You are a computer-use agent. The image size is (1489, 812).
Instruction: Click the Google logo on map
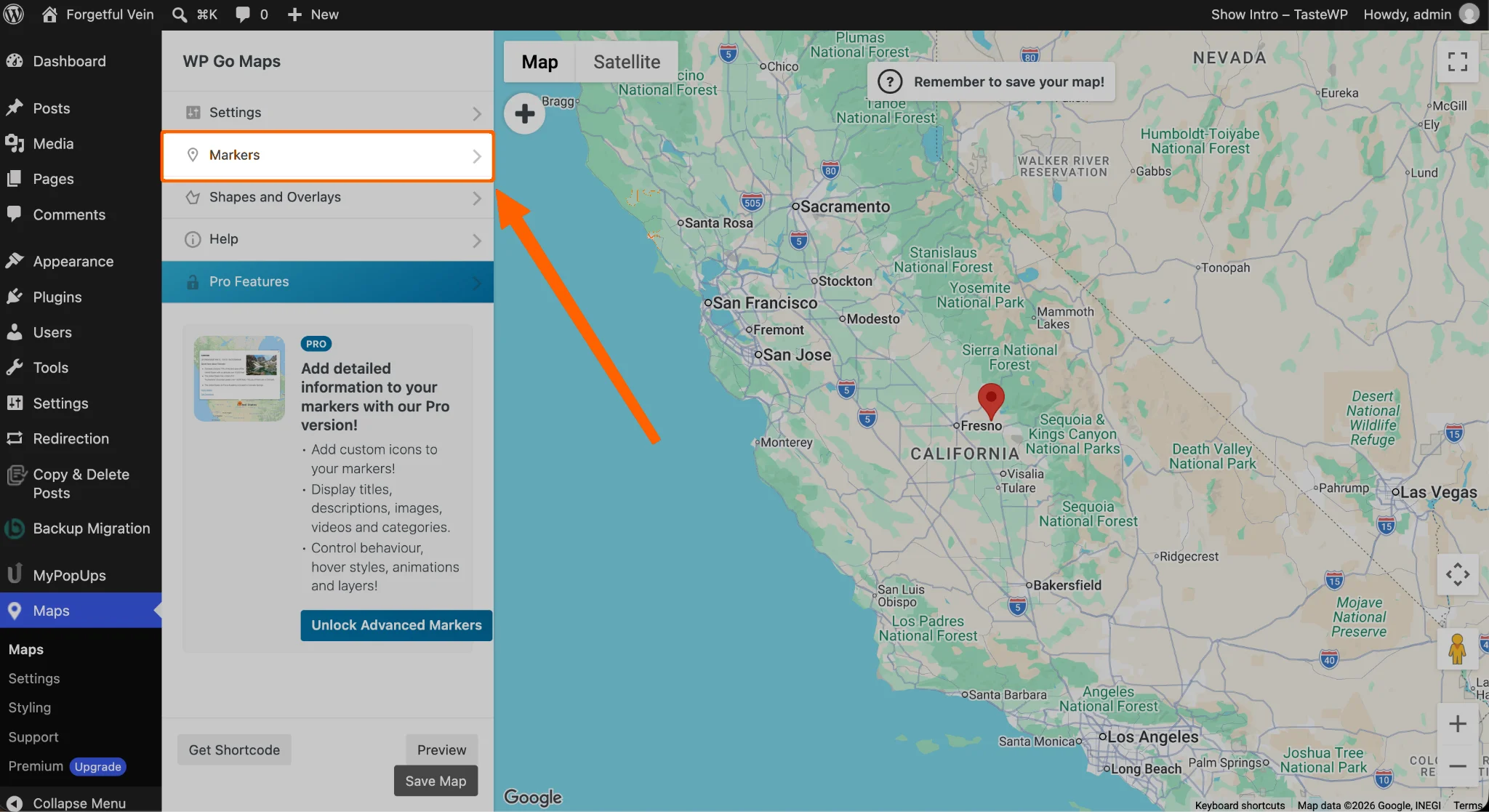tap(533, 797)
